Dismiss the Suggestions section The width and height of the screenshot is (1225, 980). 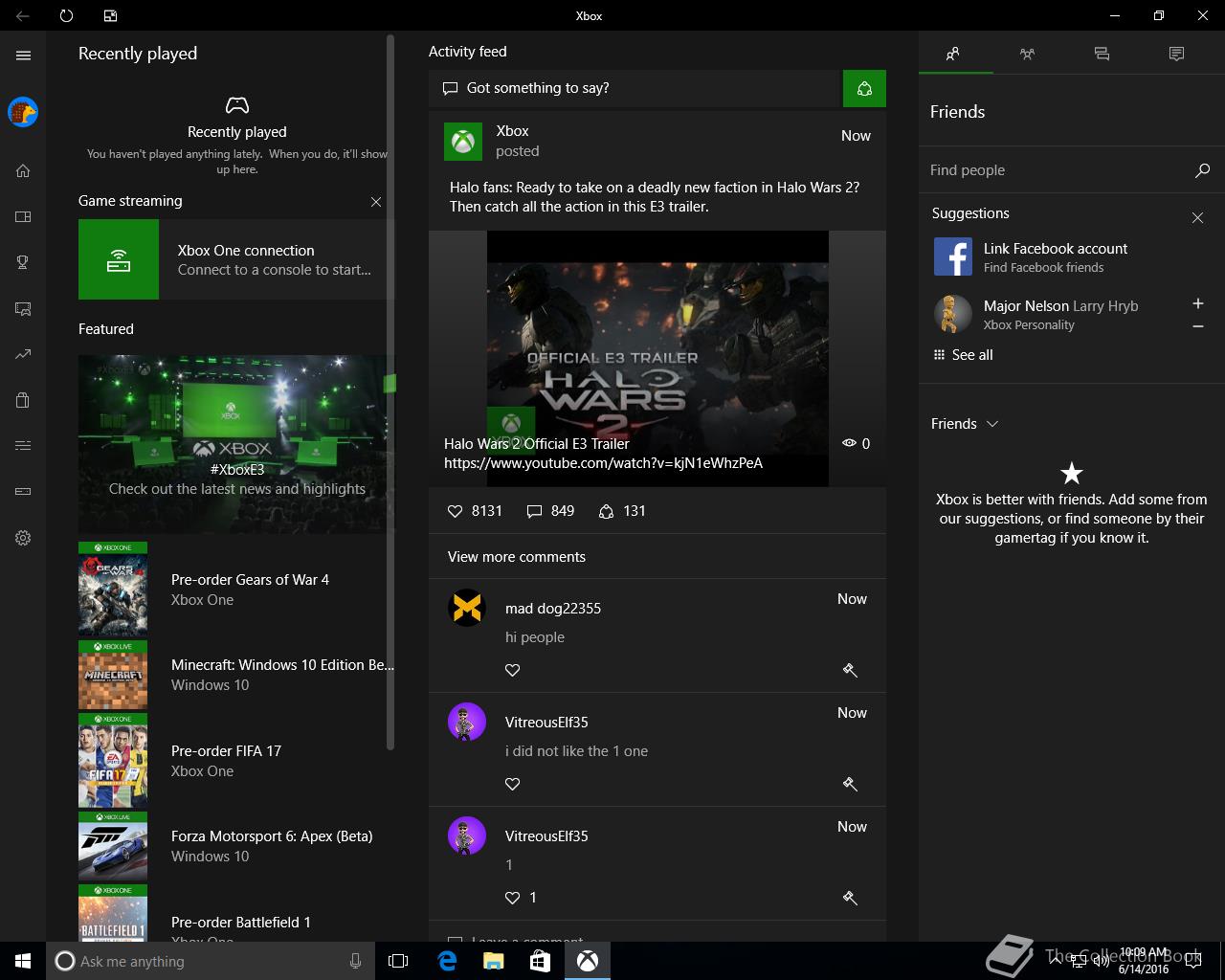pyautogui.click(x=1197, y=217)
